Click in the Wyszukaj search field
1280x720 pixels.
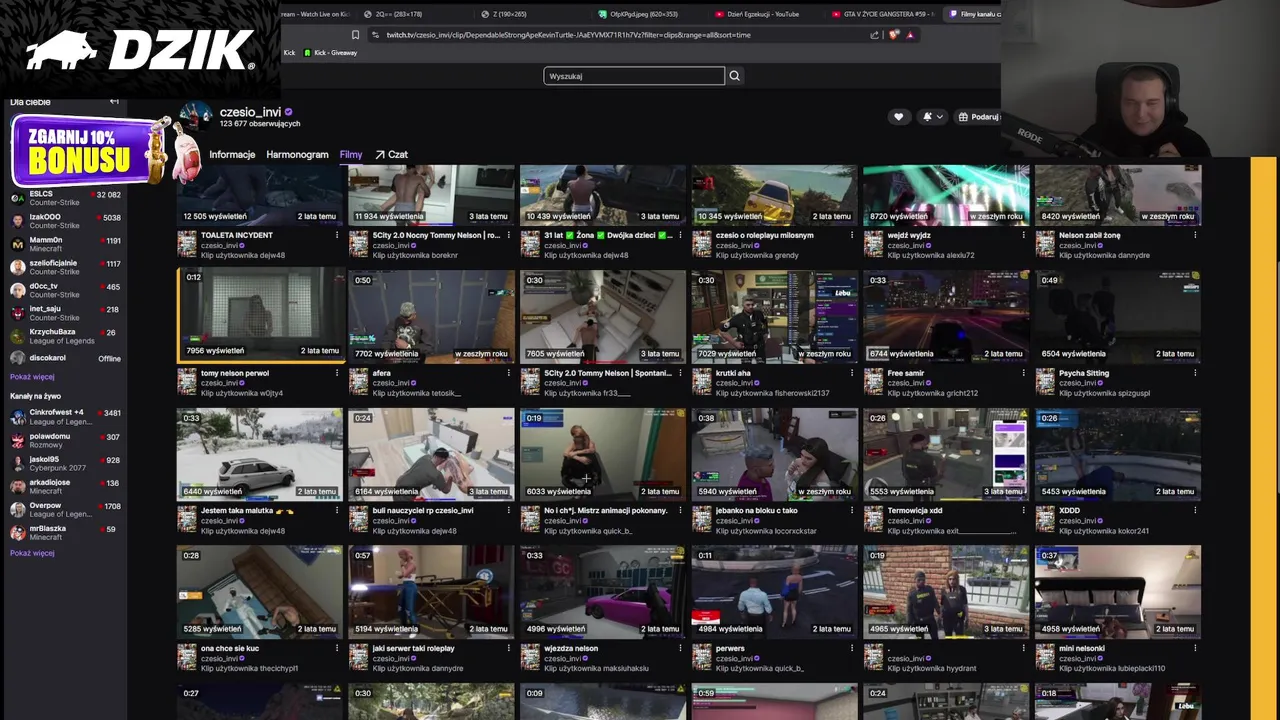tap(634, 76)
